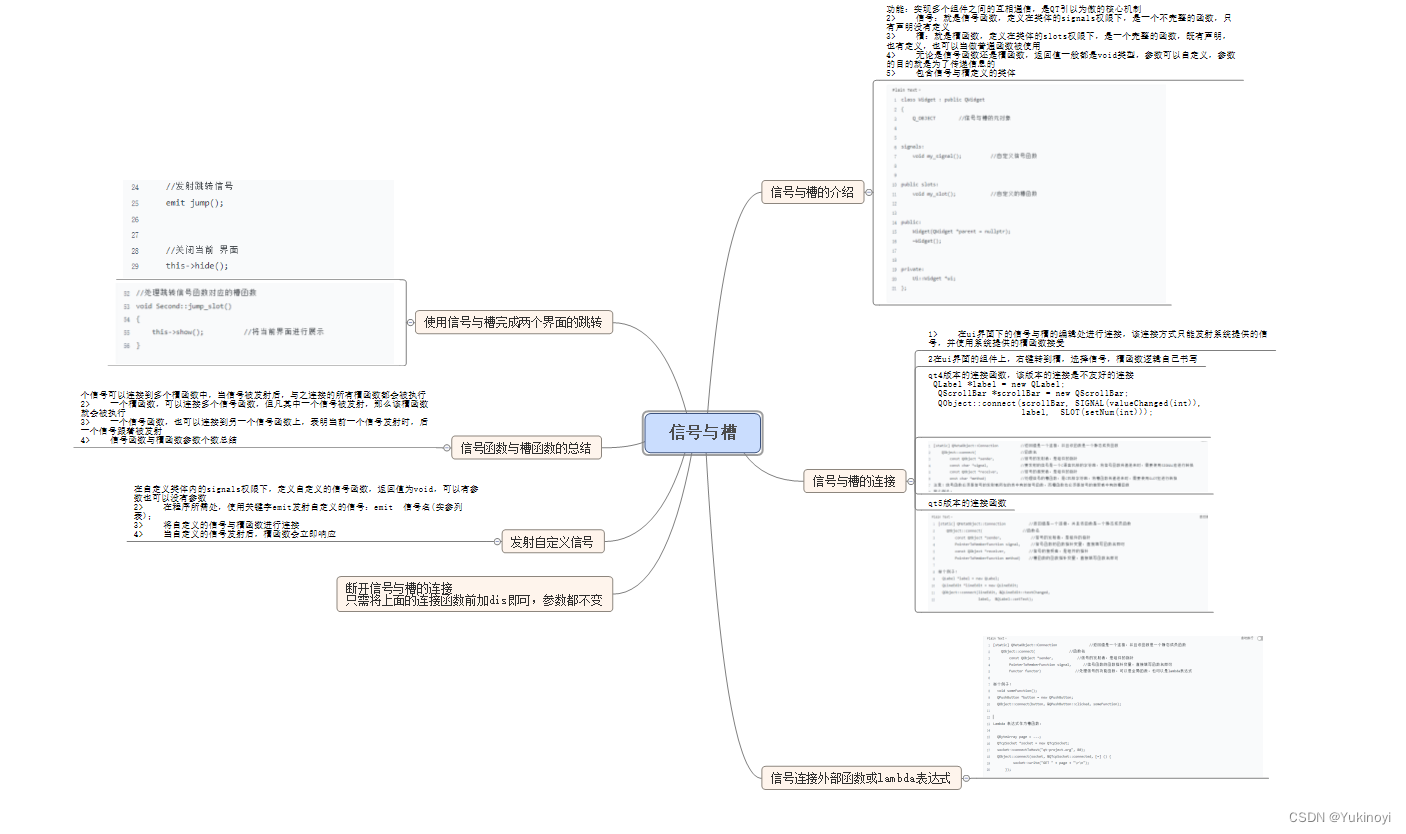Select the 信号连接外部函数或lambda表达式 node
The width and height of the screenshot is (1406, 834).
tap(861, 777)
